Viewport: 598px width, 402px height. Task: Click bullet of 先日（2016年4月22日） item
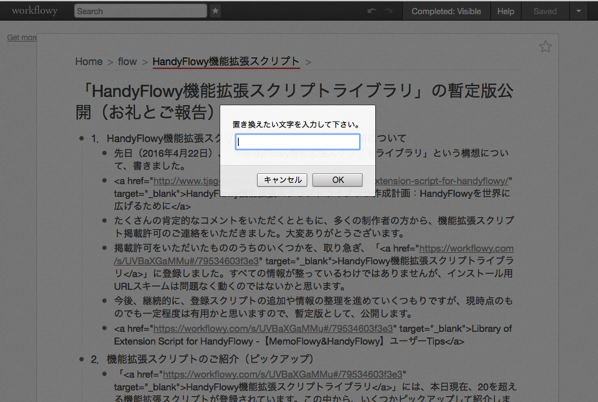pos(104,153)
